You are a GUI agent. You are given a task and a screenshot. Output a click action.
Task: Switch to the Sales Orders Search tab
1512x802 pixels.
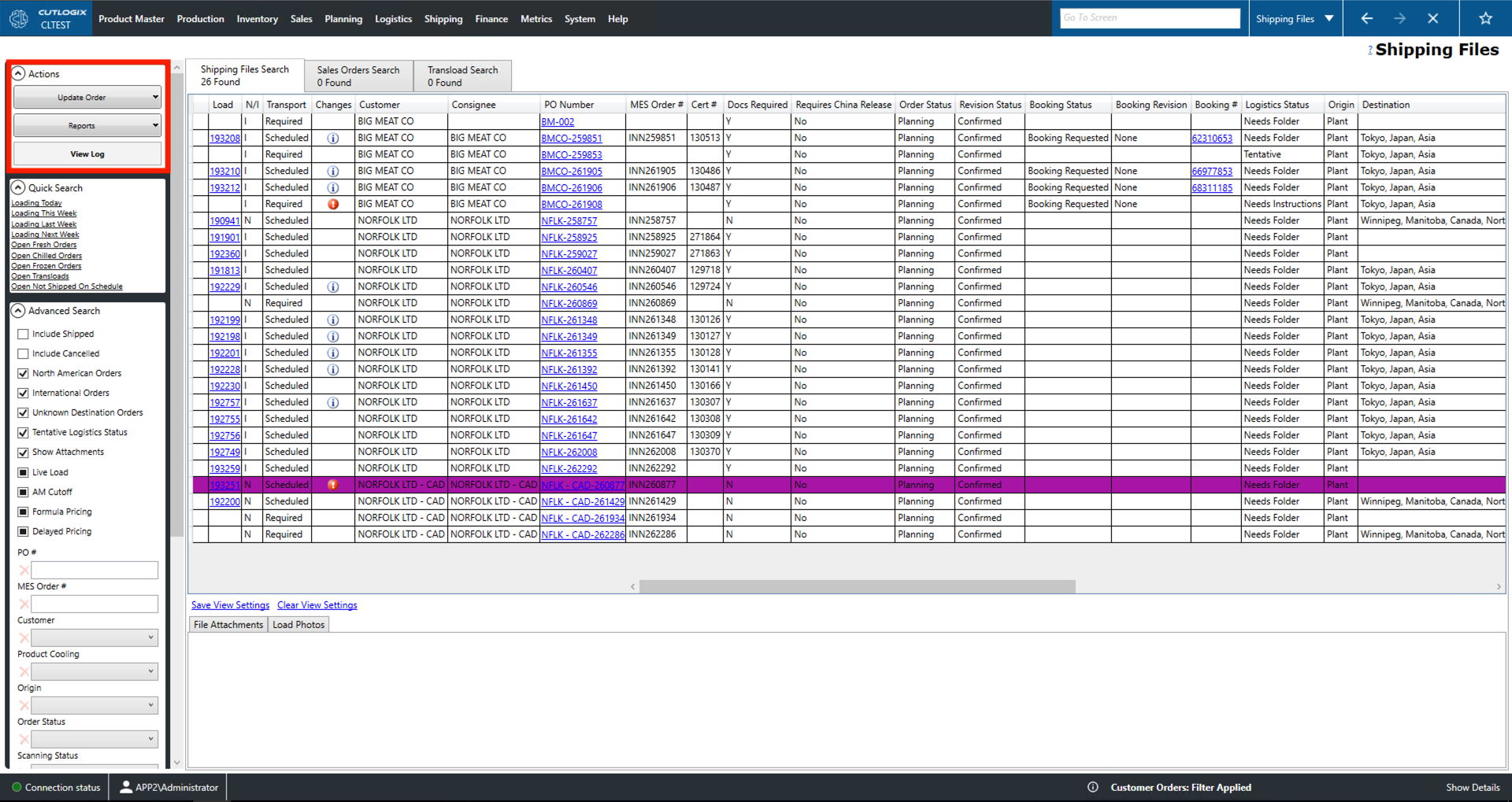point(358,76)
